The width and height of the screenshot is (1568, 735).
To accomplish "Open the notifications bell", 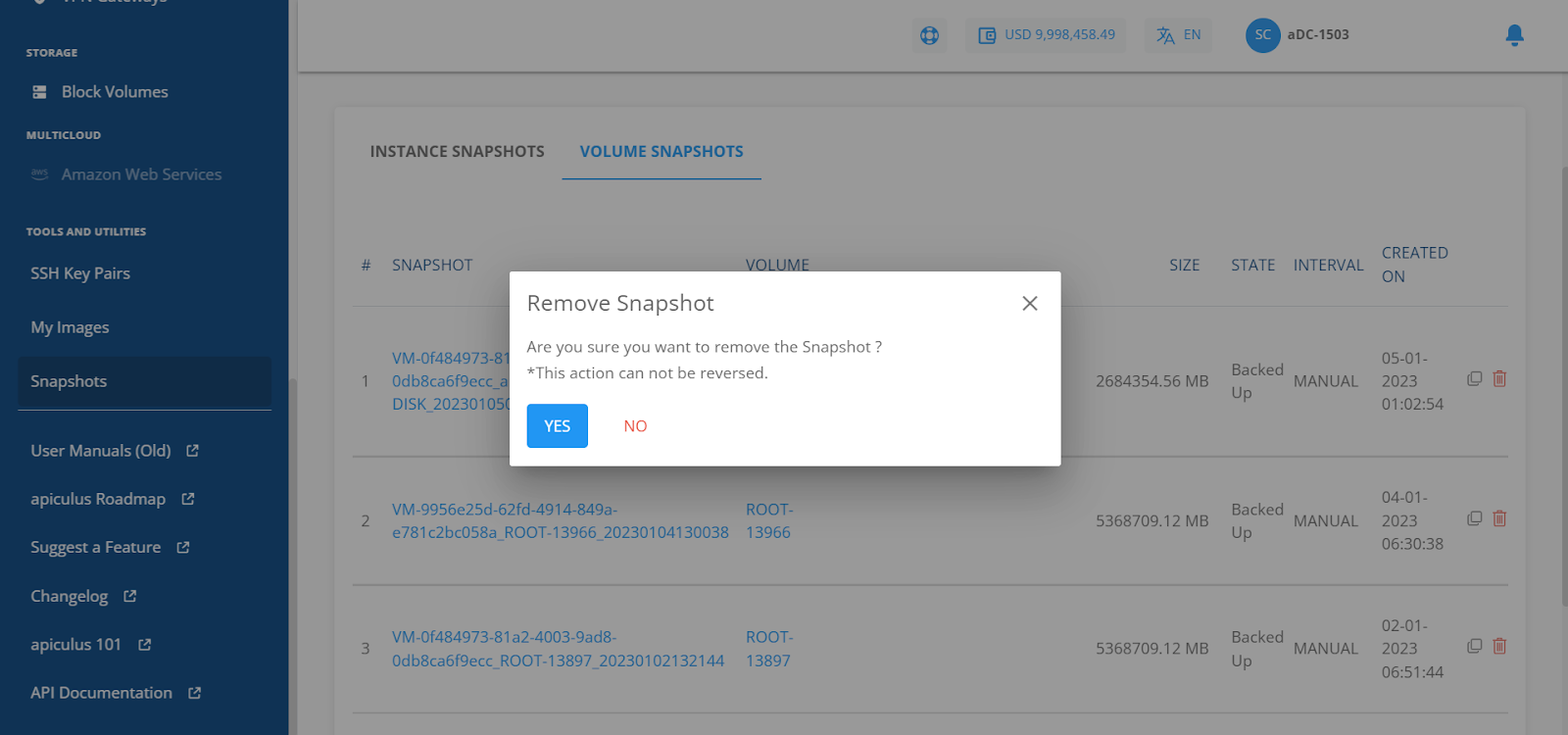I will (1514, 35).
